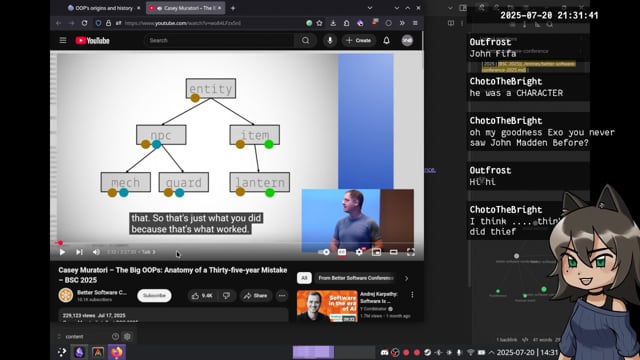Play the Casey Muratori video
Image resolution: width=640 pixels, height=360 pixels.
[62, 252]
